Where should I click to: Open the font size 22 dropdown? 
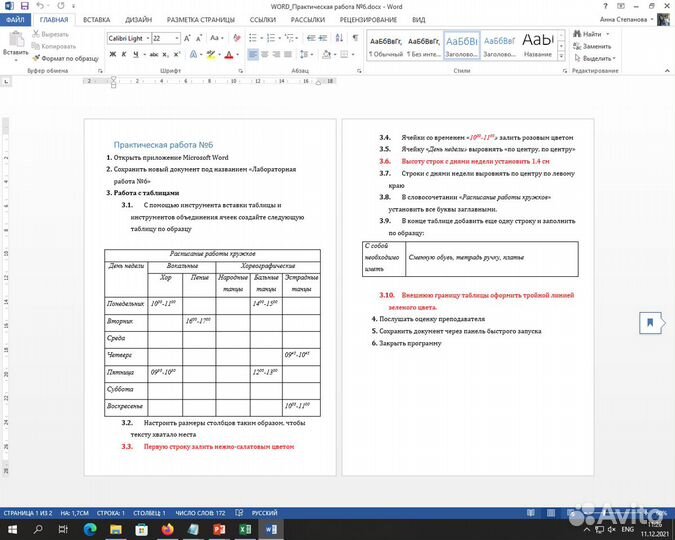click(x=176, y=38)
